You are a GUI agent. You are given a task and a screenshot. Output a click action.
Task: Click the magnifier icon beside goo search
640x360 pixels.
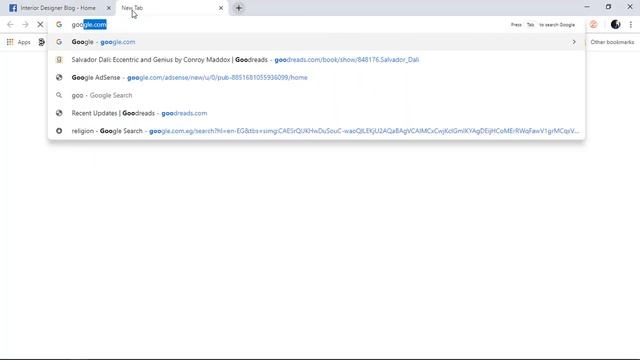pos(59,95)
